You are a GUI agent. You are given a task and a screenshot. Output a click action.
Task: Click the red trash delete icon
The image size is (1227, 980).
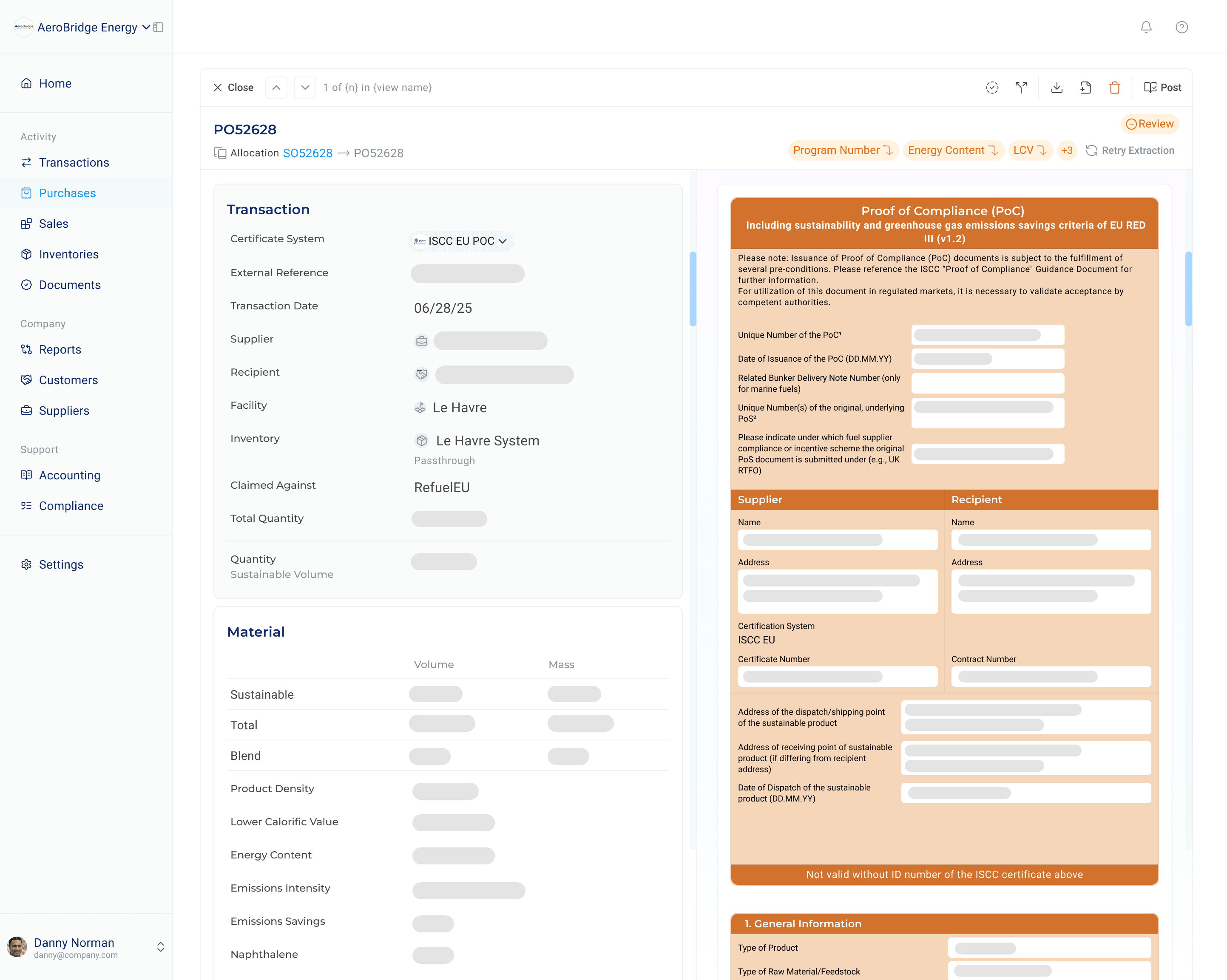pyautogui.click(x=1114, y=88)
